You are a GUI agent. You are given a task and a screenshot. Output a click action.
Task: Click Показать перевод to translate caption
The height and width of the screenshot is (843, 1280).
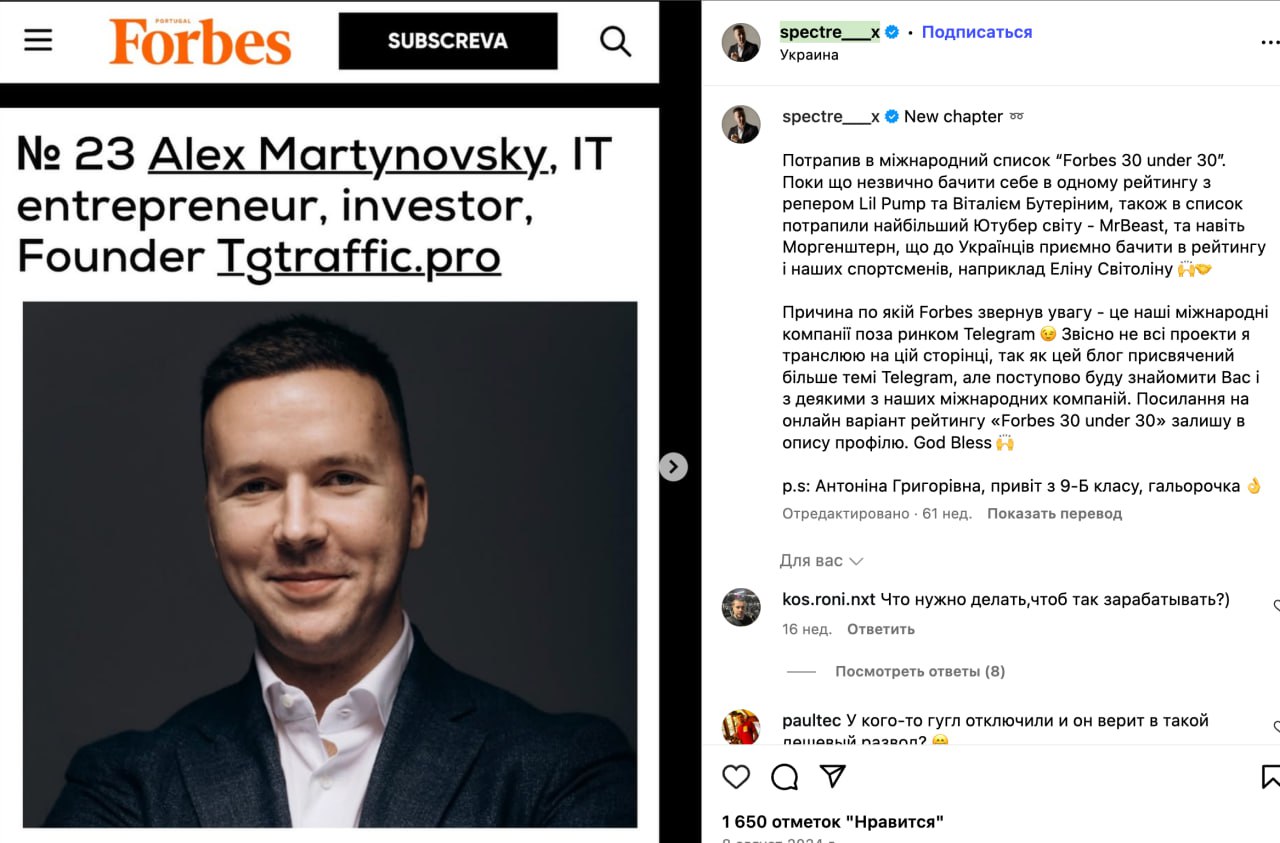(1054, 513)
